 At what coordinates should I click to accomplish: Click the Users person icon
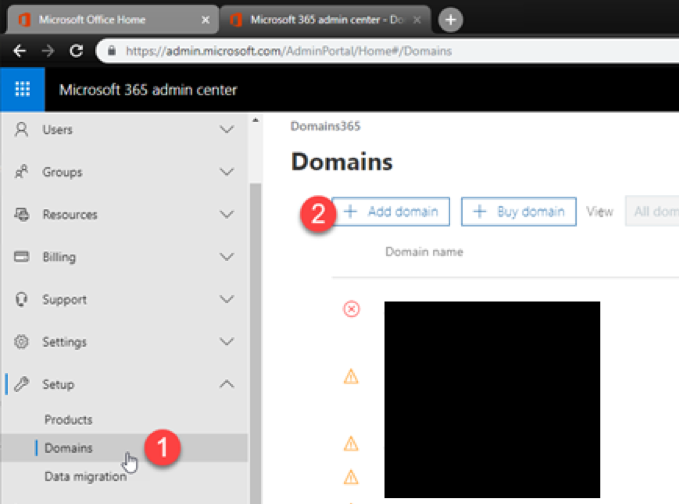click(x=21, y=129)
